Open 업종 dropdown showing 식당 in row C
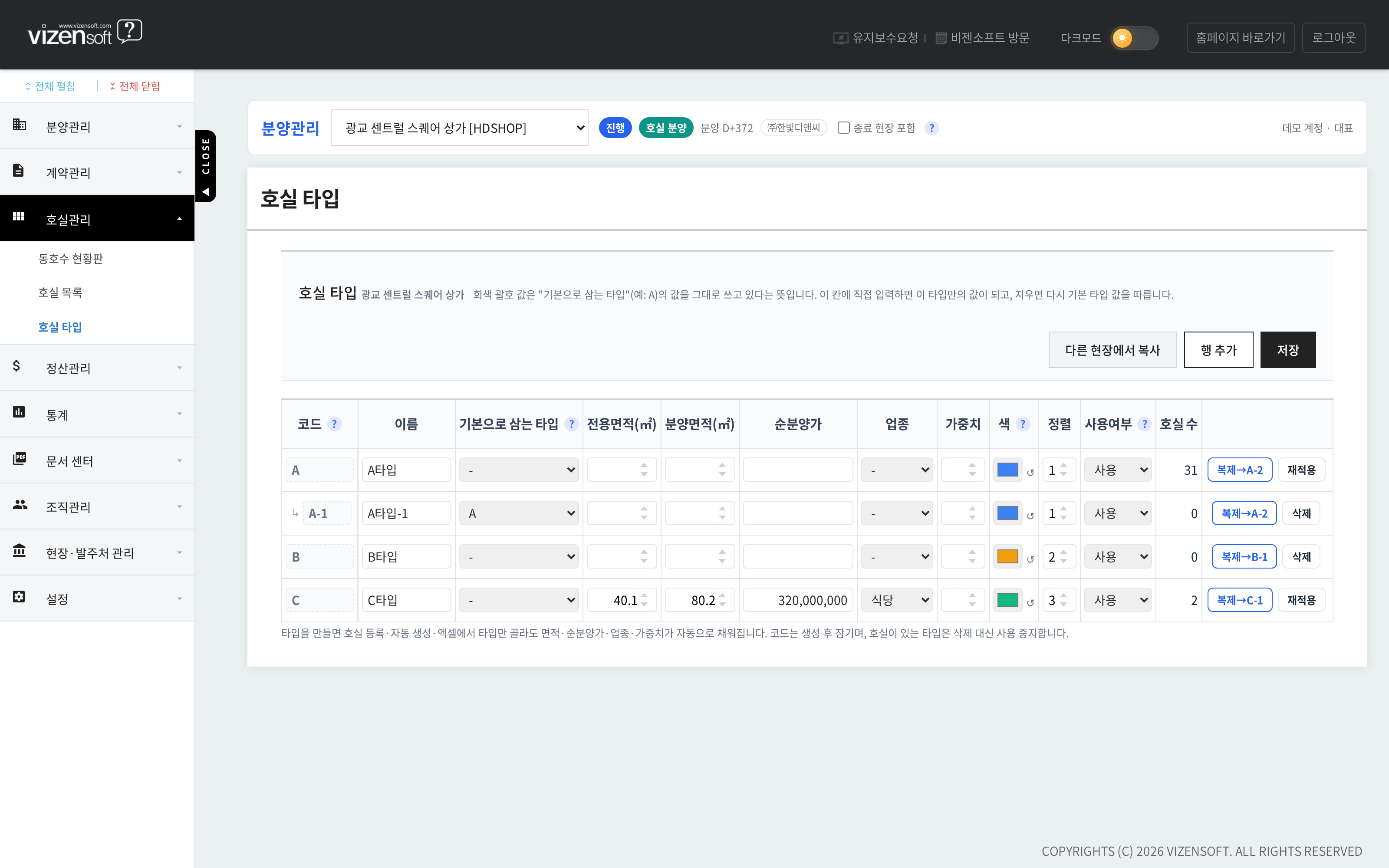 (896, 600)
